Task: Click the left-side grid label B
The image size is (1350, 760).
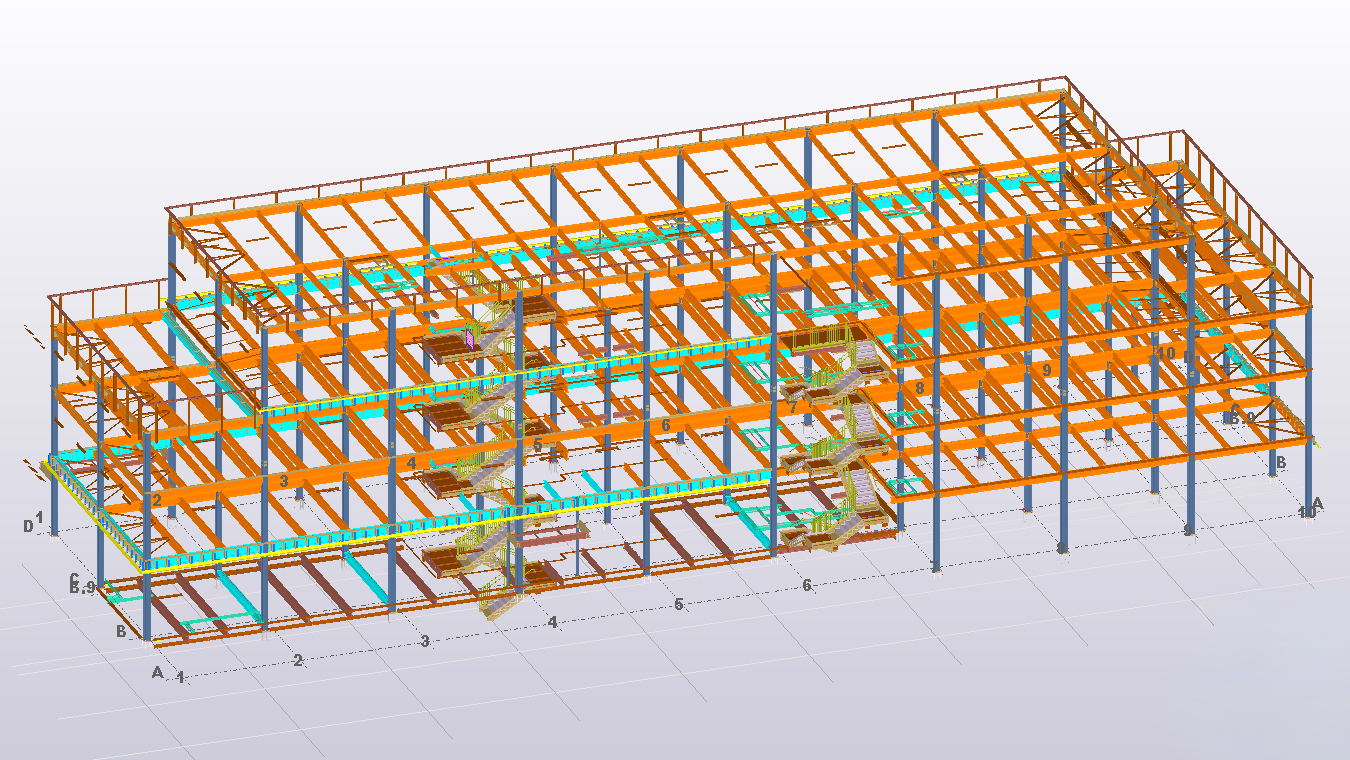Action: pyautogui.click(x=121, y=631)
